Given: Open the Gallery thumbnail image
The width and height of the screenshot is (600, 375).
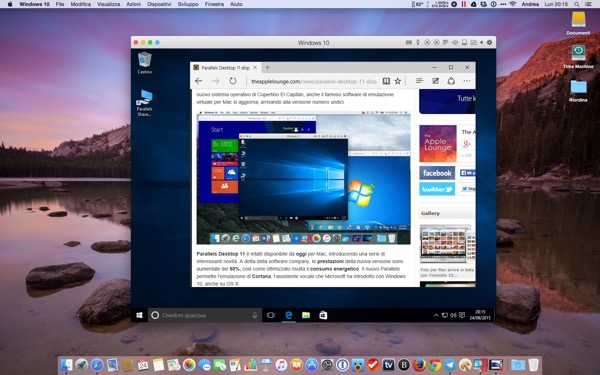Looking at the screenshot, I should [445, 244].
